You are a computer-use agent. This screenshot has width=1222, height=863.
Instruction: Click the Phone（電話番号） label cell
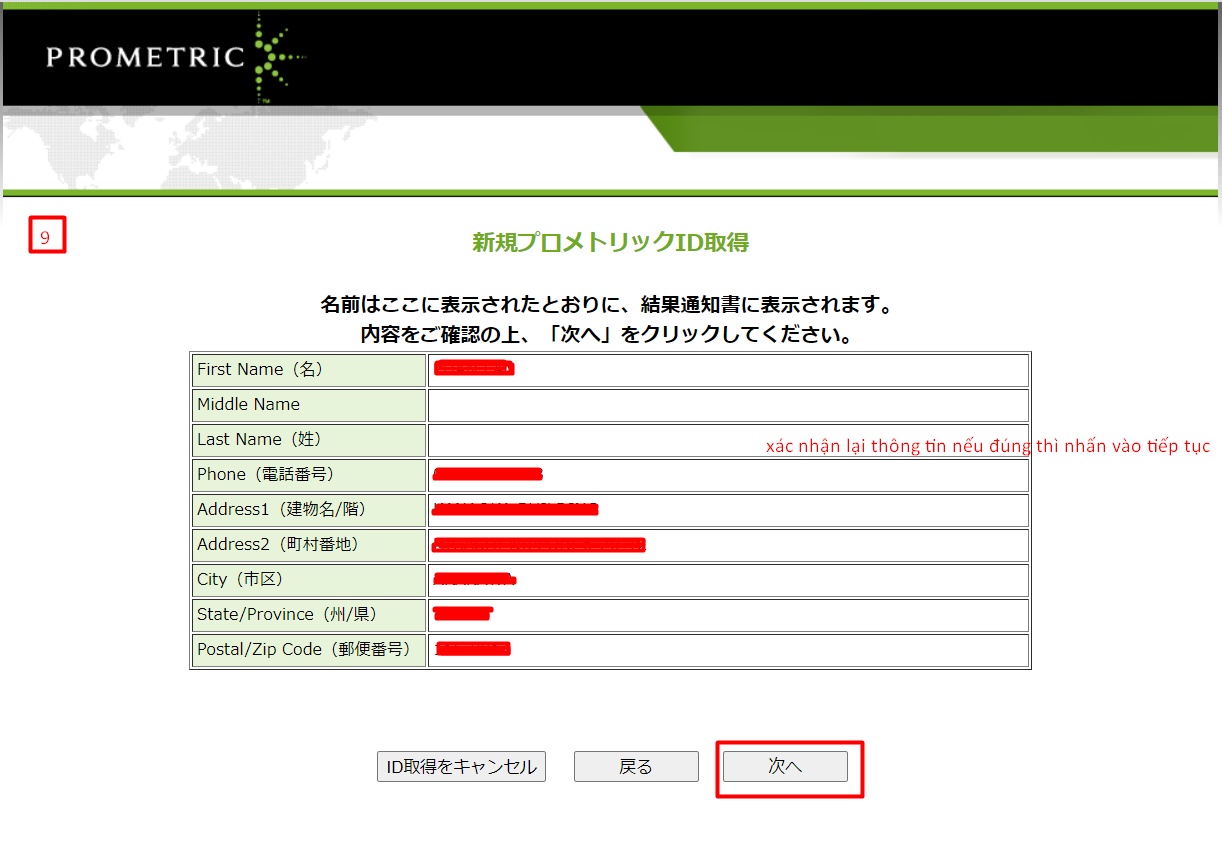[309, 475]
